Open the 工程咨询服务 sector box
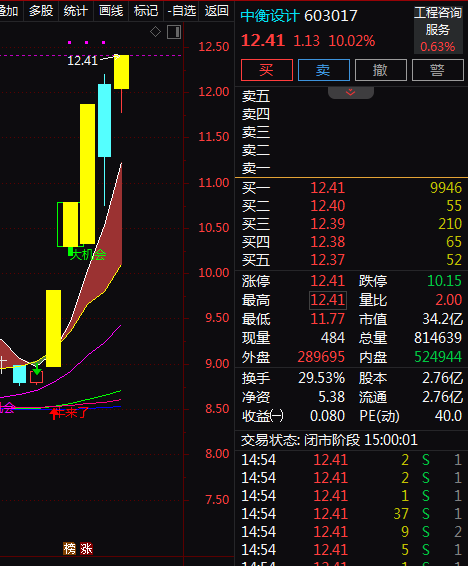This screenshot has width=468, height=566. (x=438, y=30)
